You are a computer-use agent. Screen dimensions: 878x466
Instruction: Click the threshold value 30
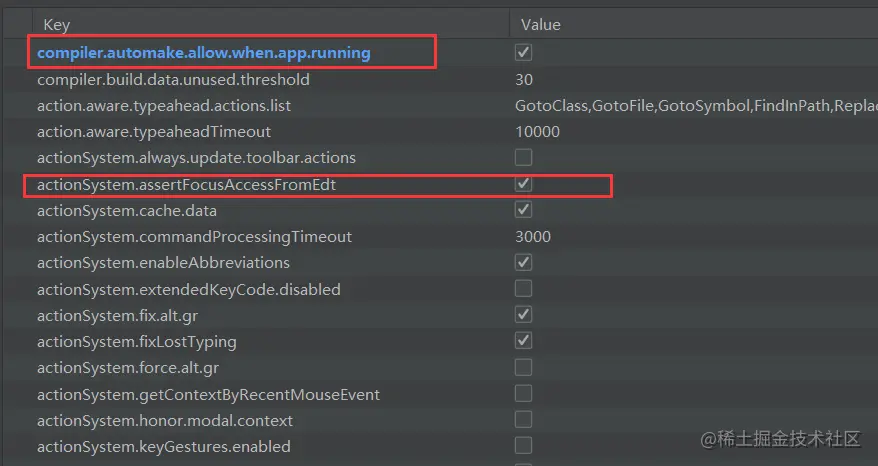(x=524, y=80)
